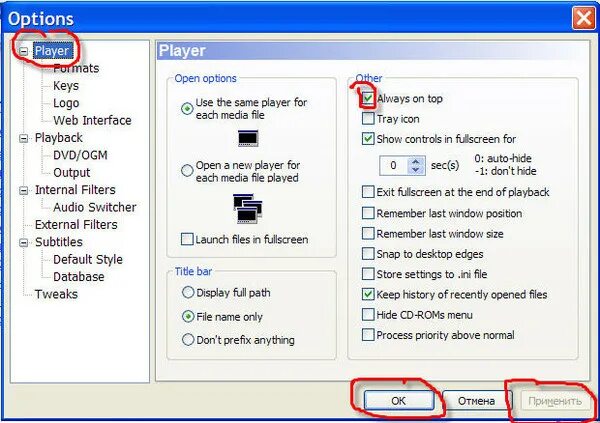The height and width of the screenshot is (423, 600).
Task: Increase seconds with spinner up arrow
Action: [x=416, y=161]
